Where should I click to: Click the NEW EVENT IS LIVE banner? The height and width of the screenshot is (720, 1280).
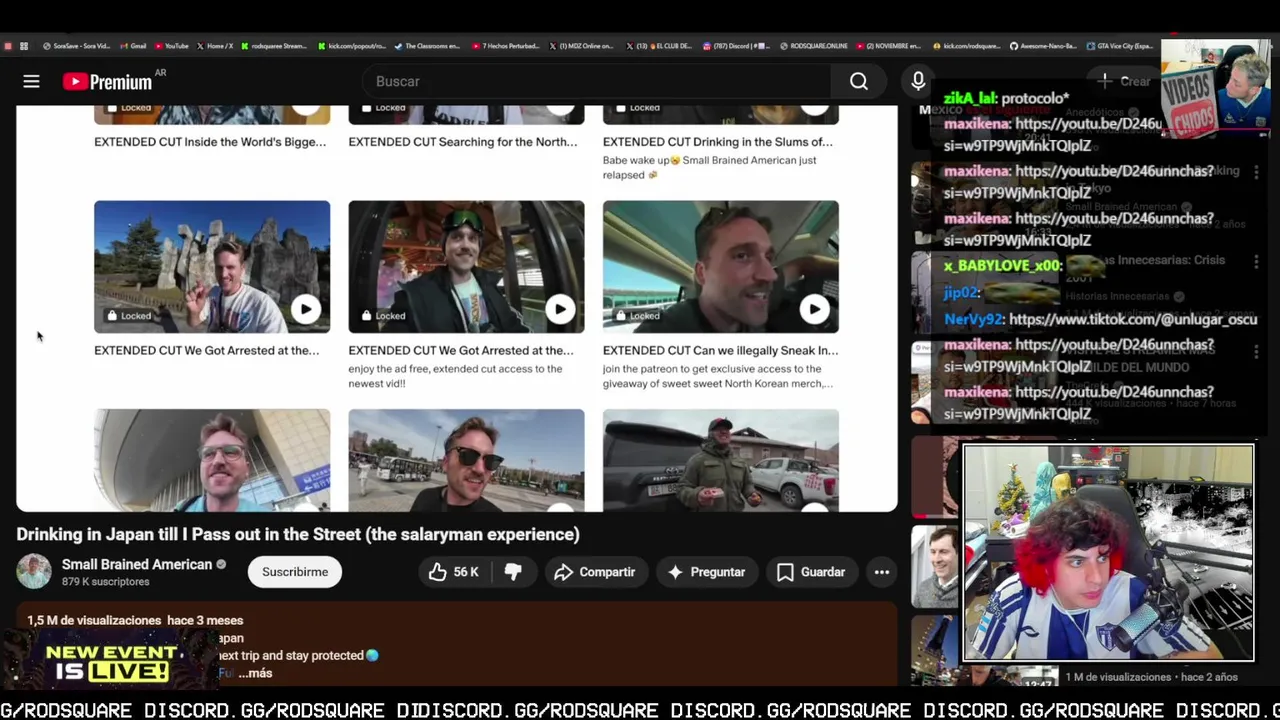[110, 662]
